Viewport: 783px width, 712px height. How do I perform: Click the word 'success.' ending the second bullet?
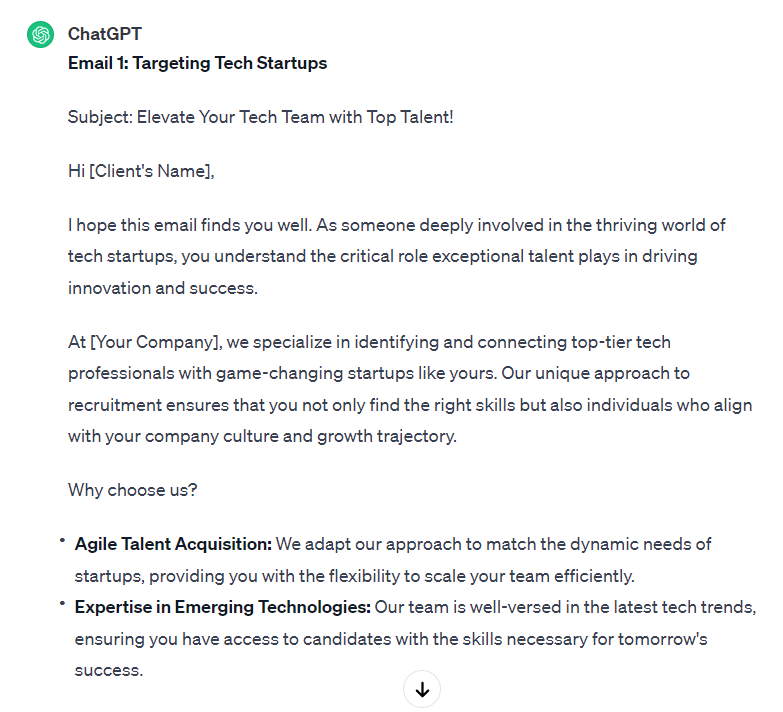pos(108,670)
